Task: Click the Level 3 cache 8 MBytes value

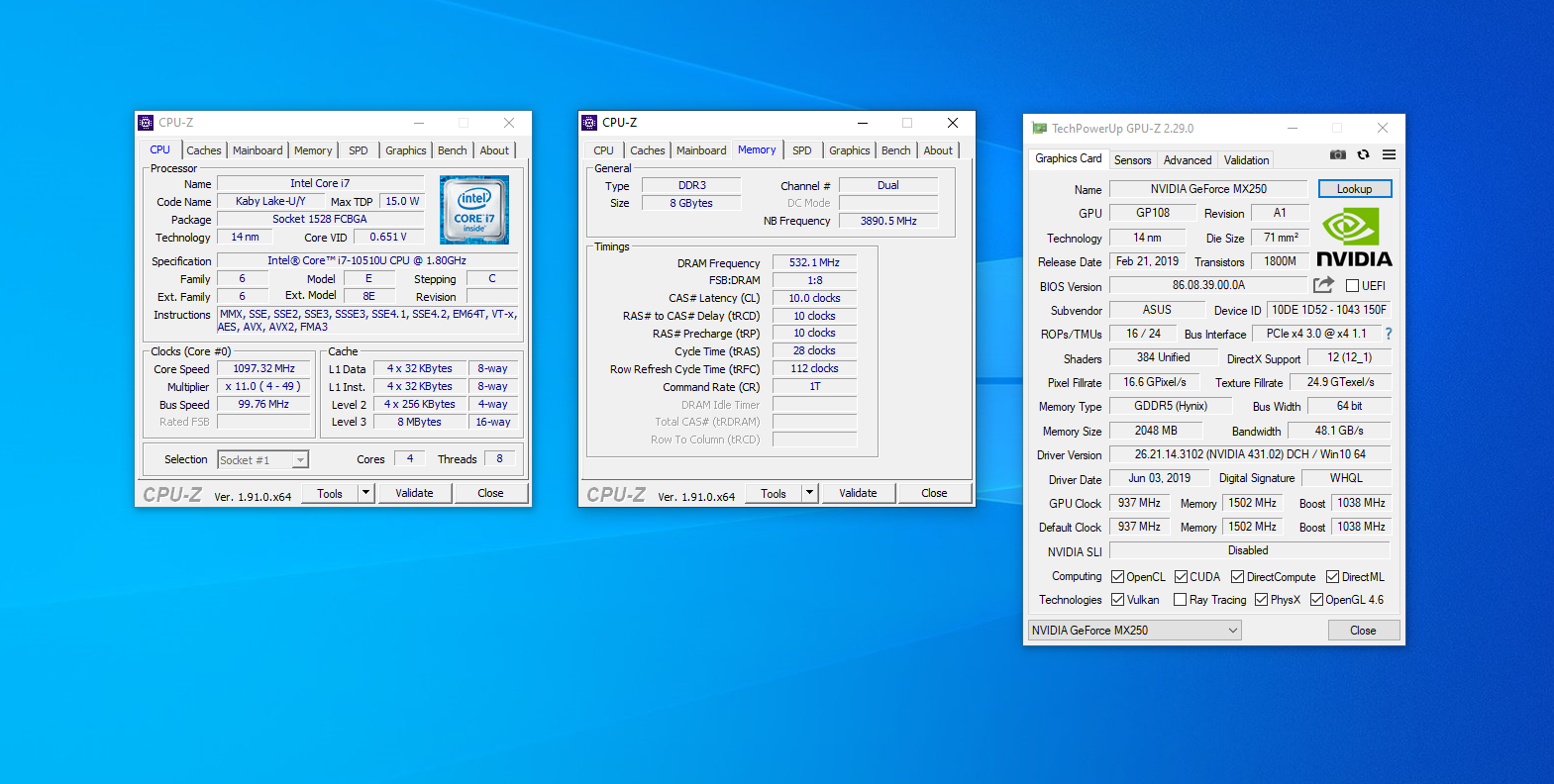Action: pyautogui.click(x=420, y=422)
